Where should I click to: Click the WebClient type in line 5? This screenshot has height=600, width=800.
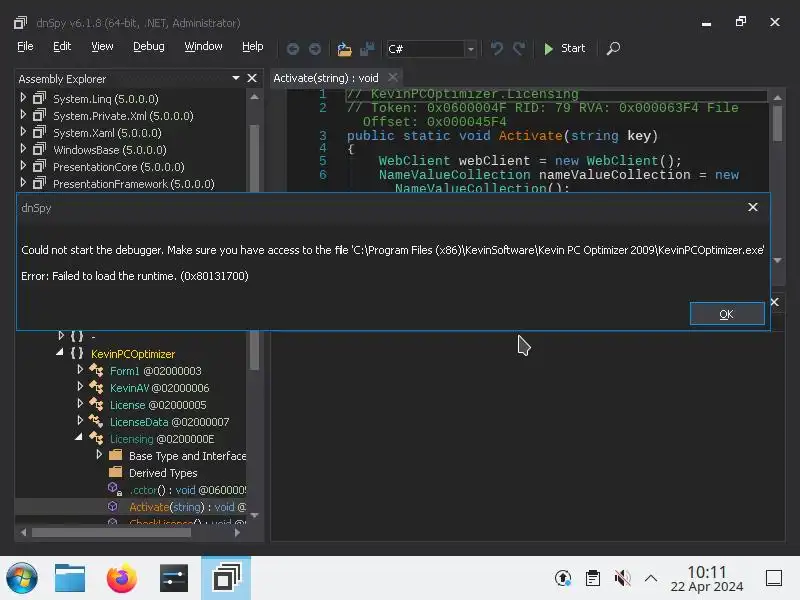[414, 161]
